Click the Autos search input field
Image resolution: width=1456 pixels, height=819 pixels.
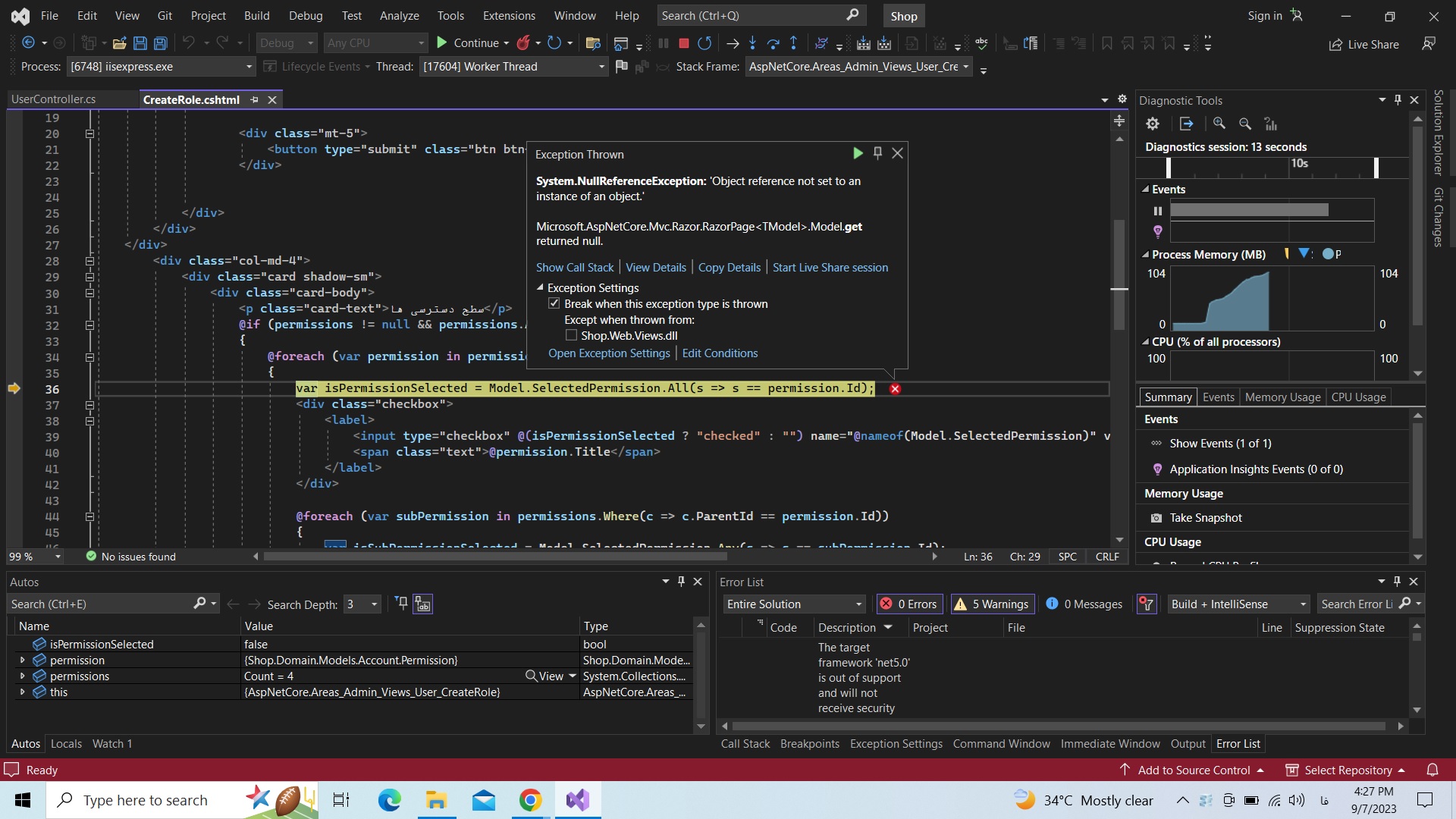click(99, 604)
